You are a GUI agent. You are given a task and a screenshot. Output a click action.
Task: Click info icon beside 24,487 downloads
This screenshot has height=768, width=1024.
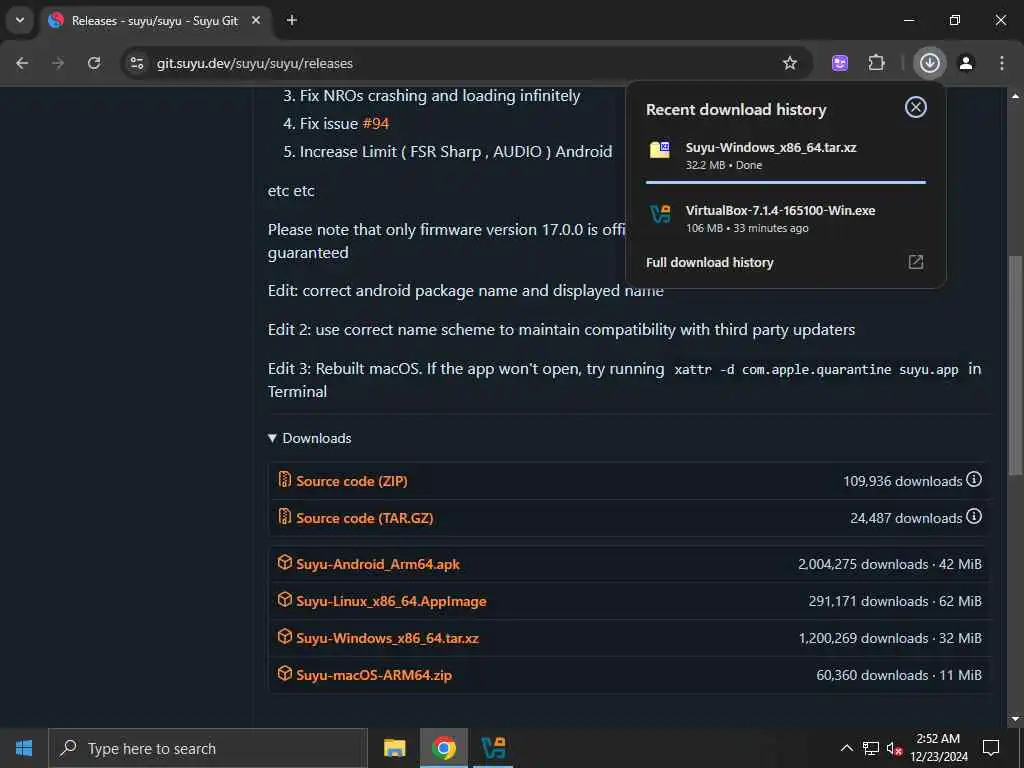pyautogui.click(x=974, y=517)
